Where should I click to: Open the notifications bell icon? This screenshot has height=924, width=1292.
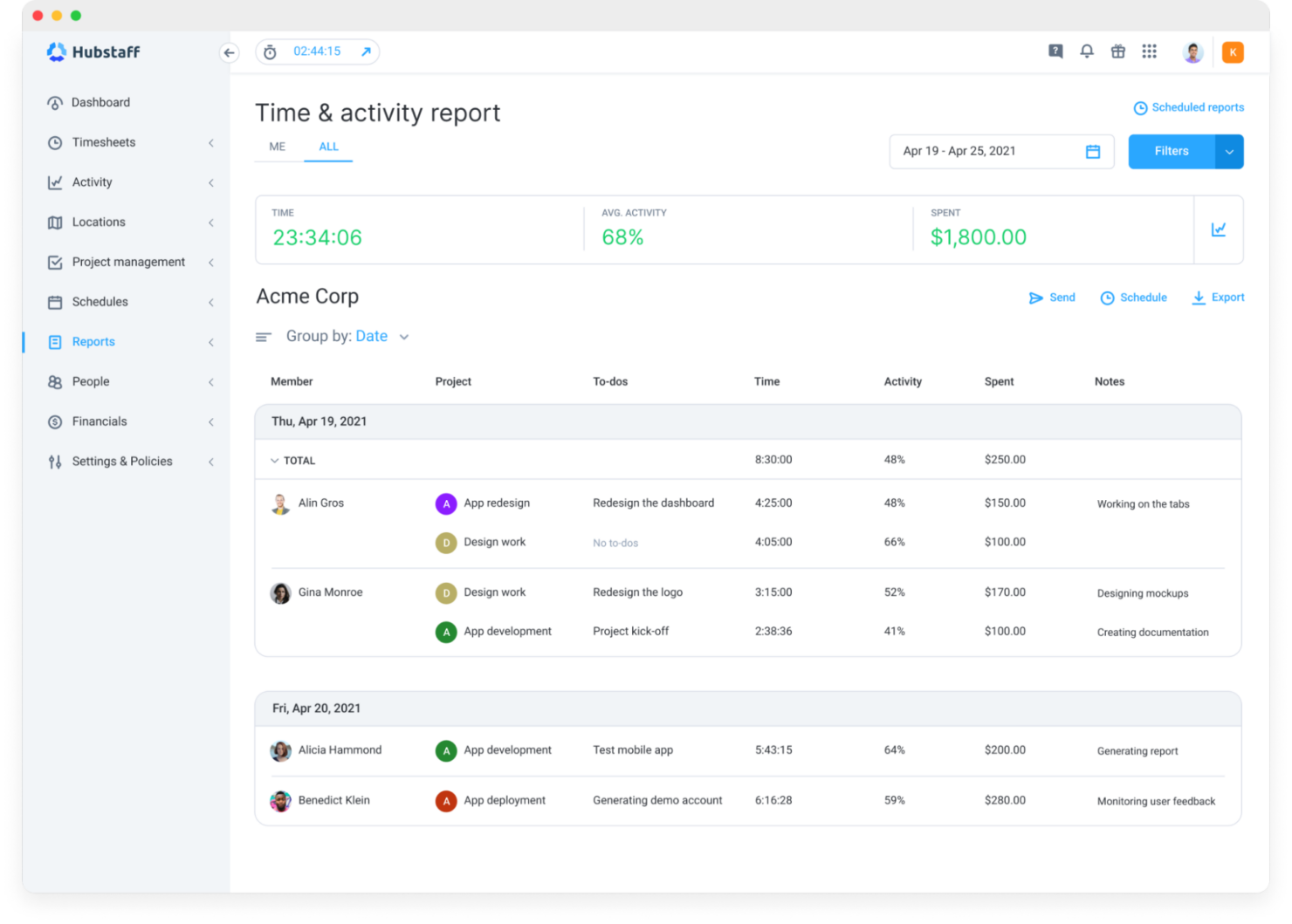tap(1086, 51)
